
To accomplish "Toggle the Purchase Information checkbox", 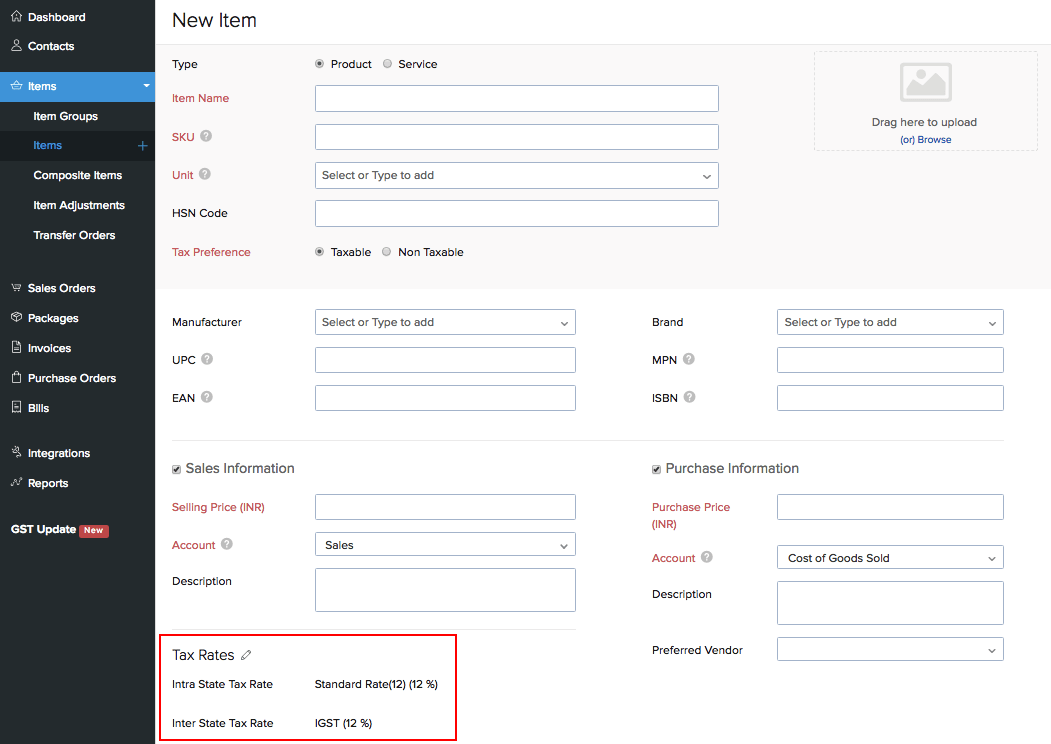I will (657, 469).
